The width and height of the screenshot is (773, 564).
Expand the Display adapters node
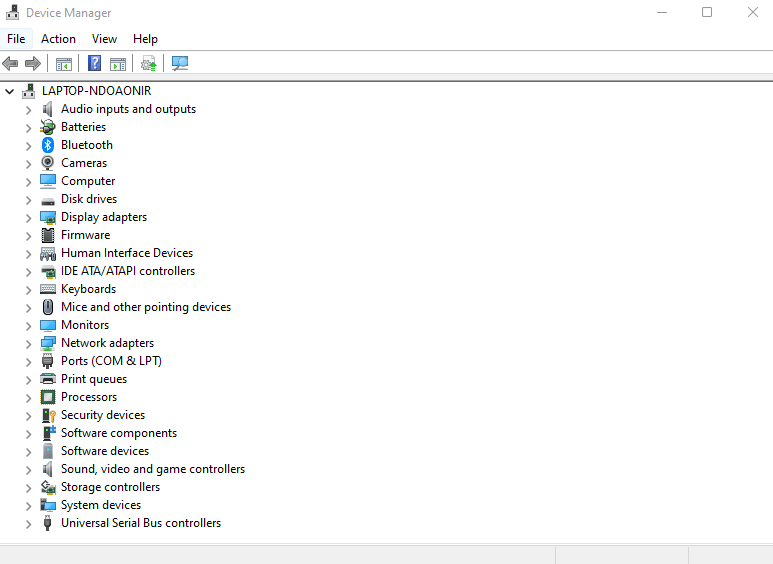[28, 217]
